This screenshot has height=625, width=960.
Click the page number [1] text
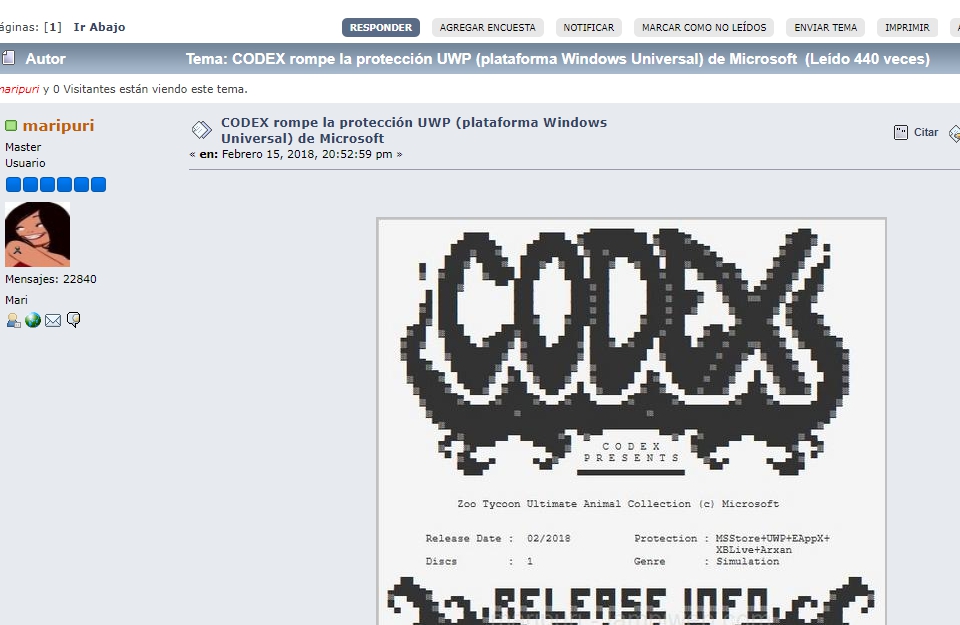(x=53, y=27)
